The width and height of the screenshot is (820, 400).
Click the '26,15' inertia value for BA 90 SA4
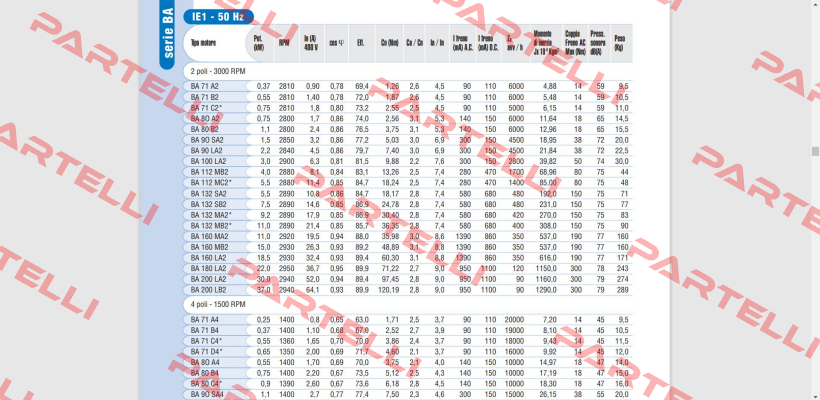548,395
